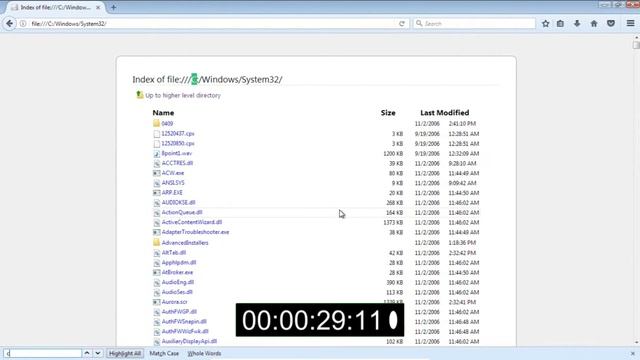Viewport: 640px width, 360px height.
Task: Open ARP.EXE link
Action: [x=172, y=192]
